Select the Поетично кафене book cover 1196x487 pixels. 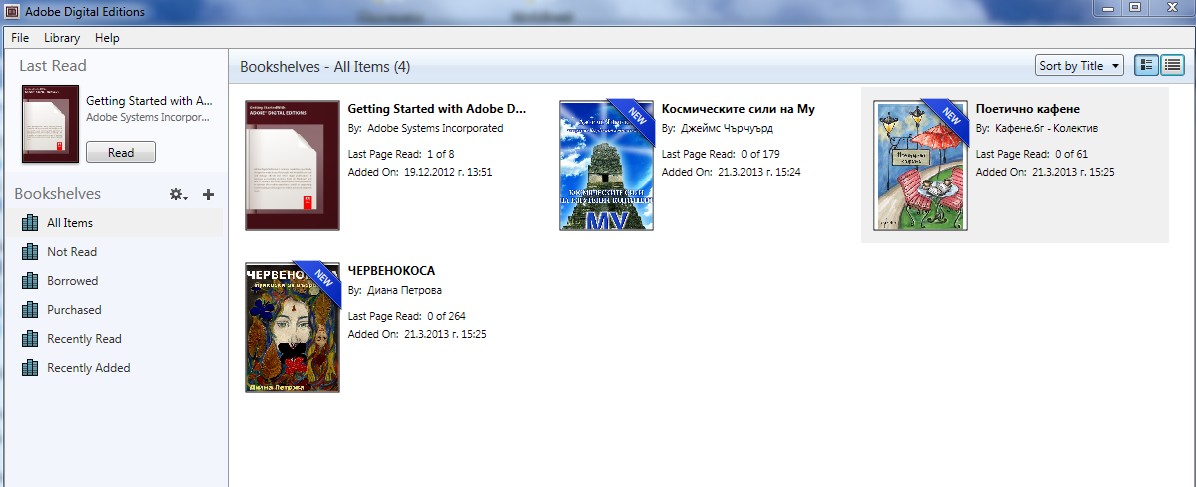(x=920, y=165)
